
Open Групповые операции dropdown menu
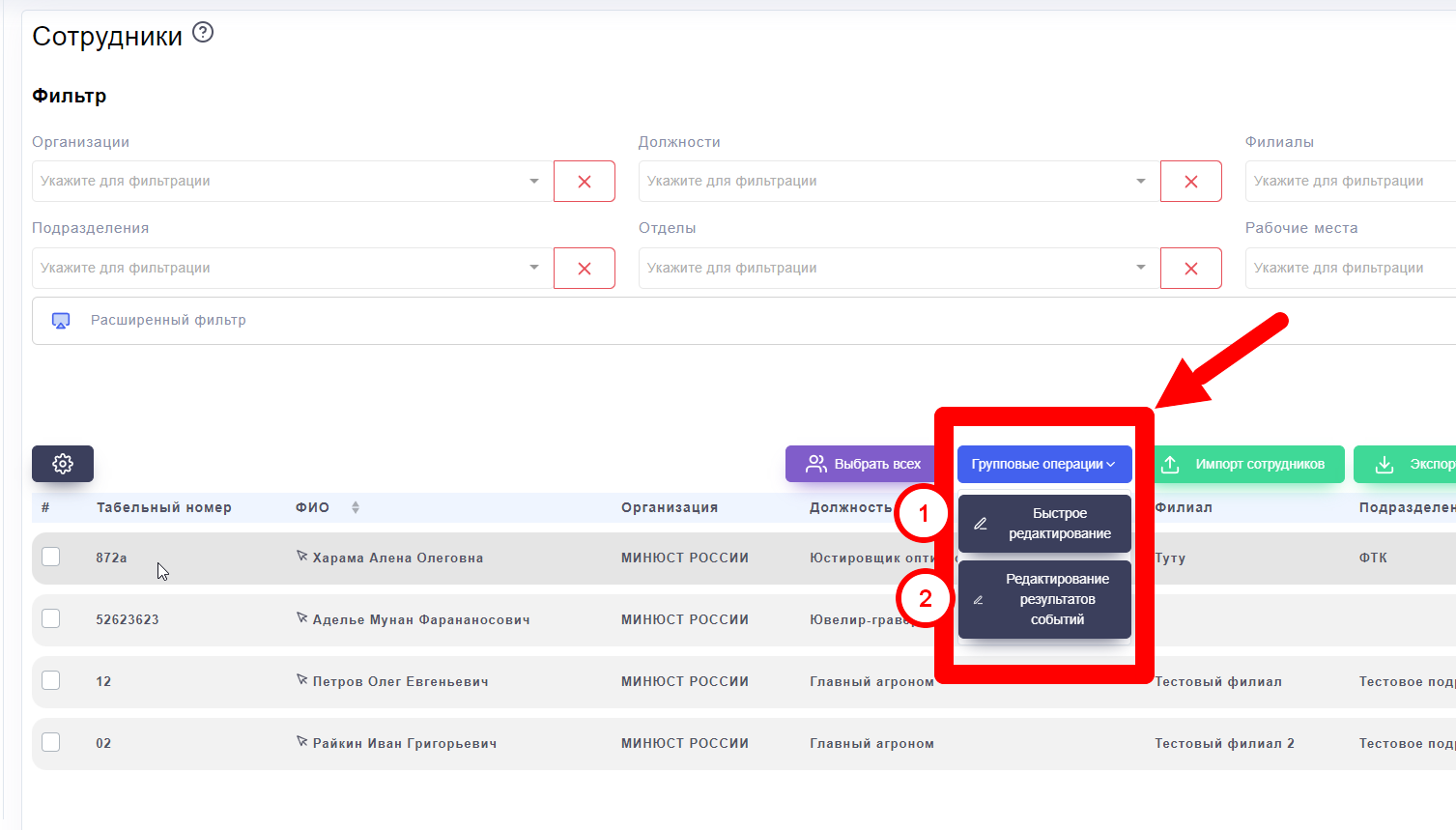click(x=1043, y=464)
